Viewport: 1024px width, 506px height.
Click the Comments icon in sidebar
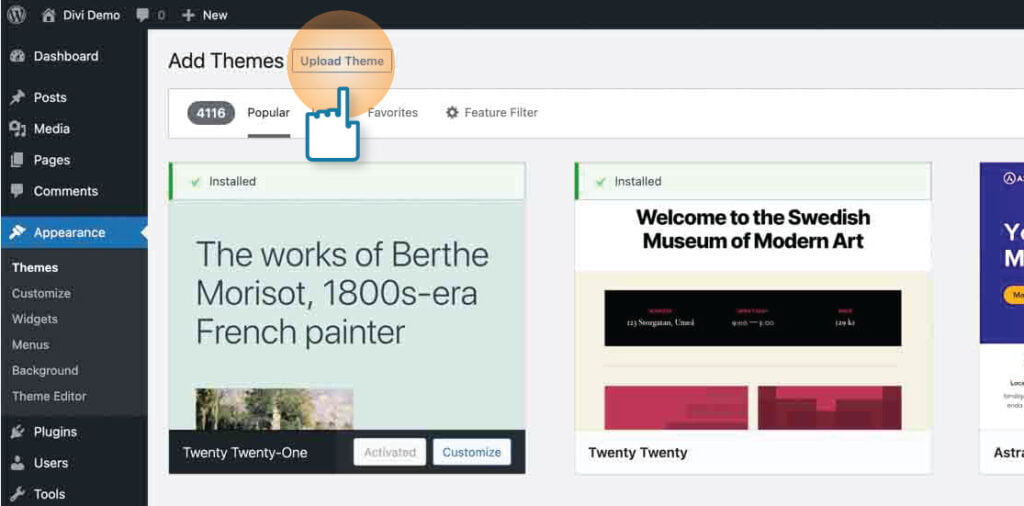[x=17, y=191]
